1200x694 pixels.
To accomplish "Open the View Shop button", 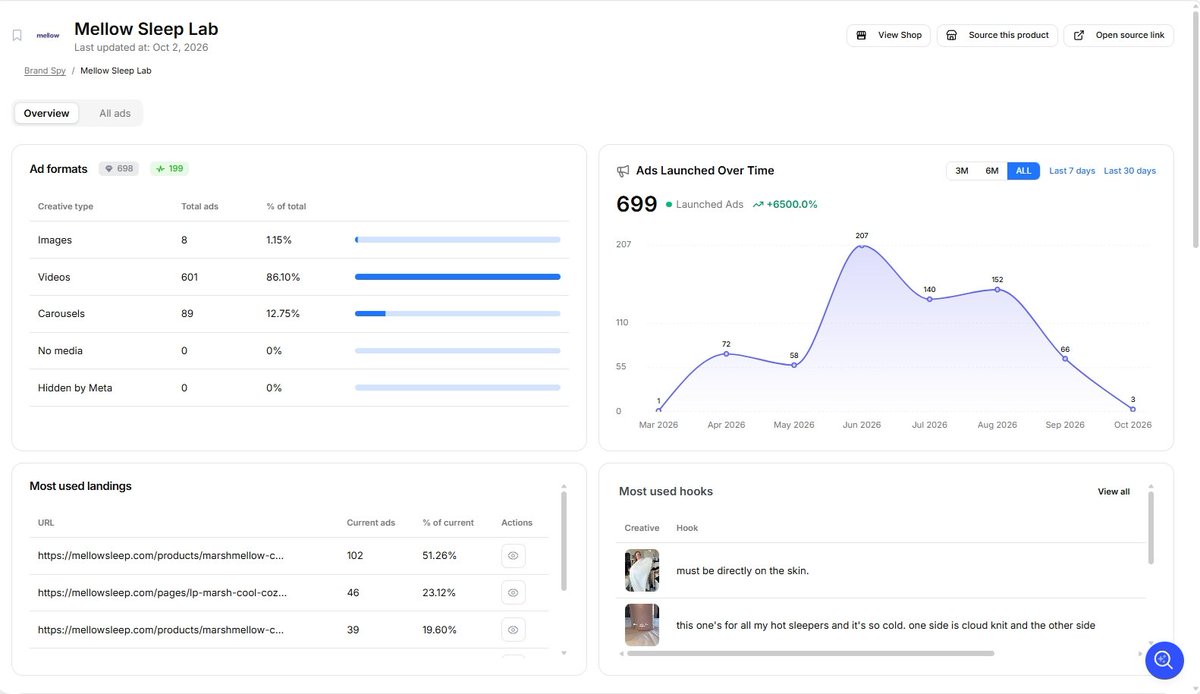I will pos(889,35).
